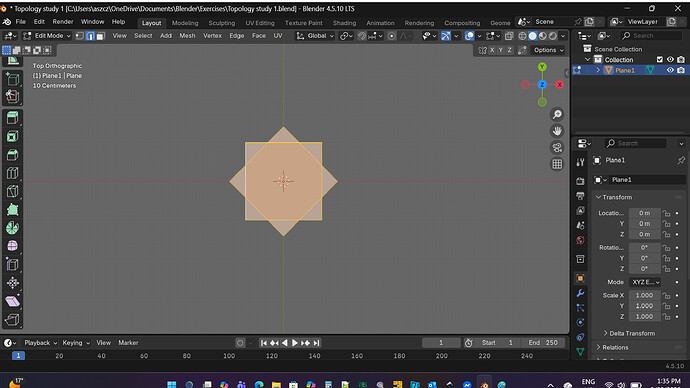Select the Smooth tool
Screen dimensions: 690x388
tap(12, 246)
